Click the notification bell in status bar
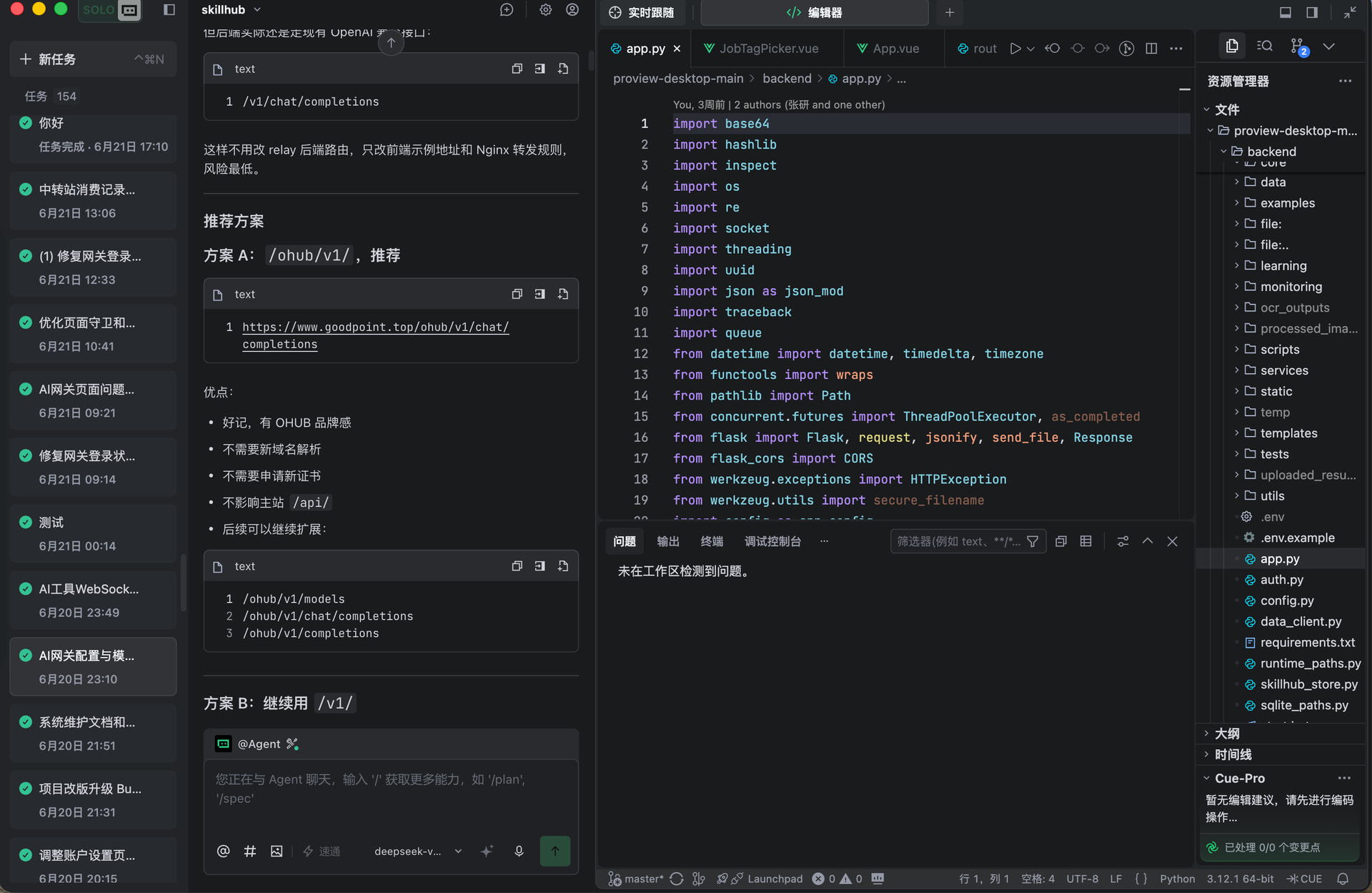Viewport: 1372px width, 893px height. tap(1343, 879)
